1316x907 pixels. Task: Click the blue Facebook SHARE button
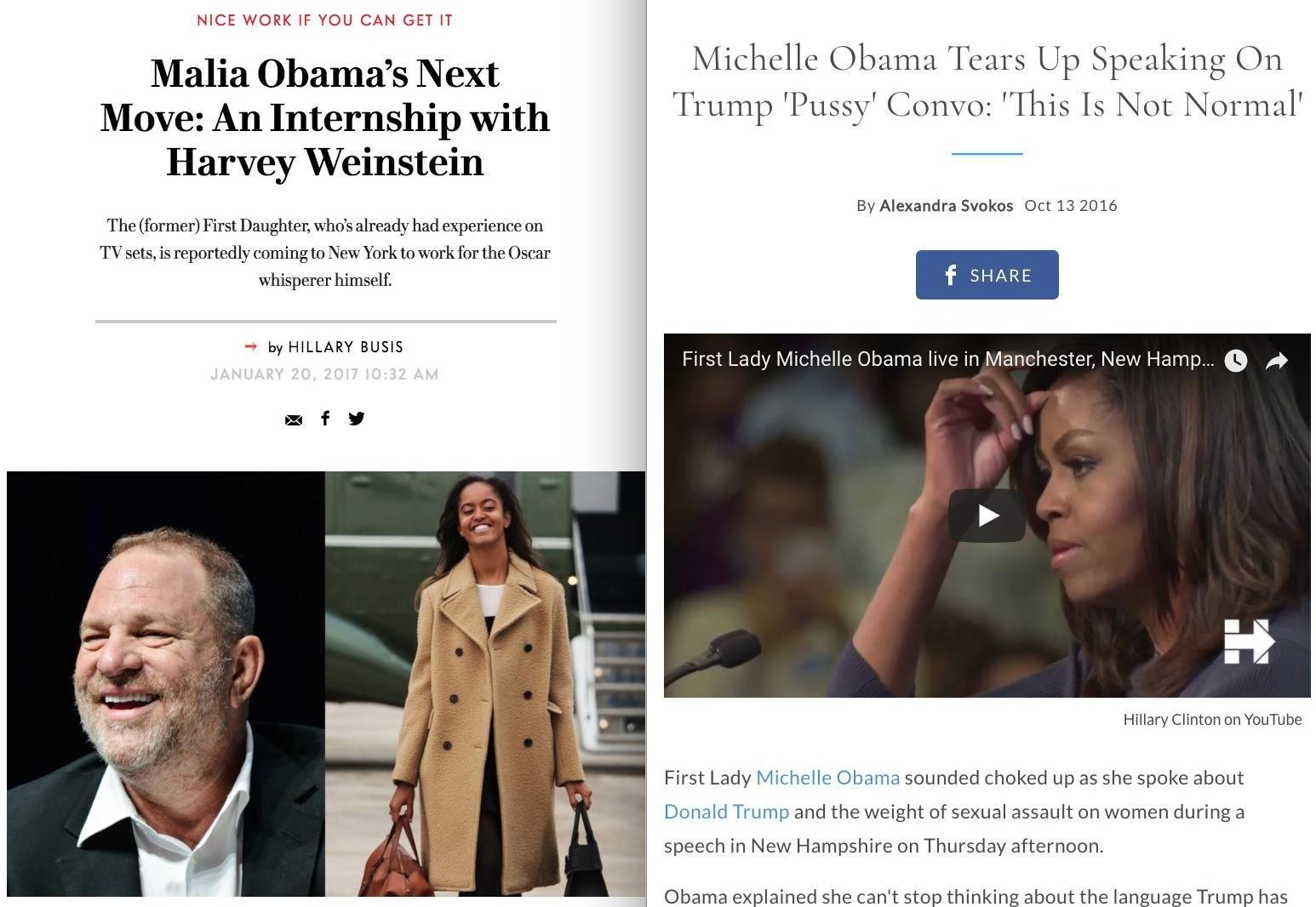click(987, 275)
